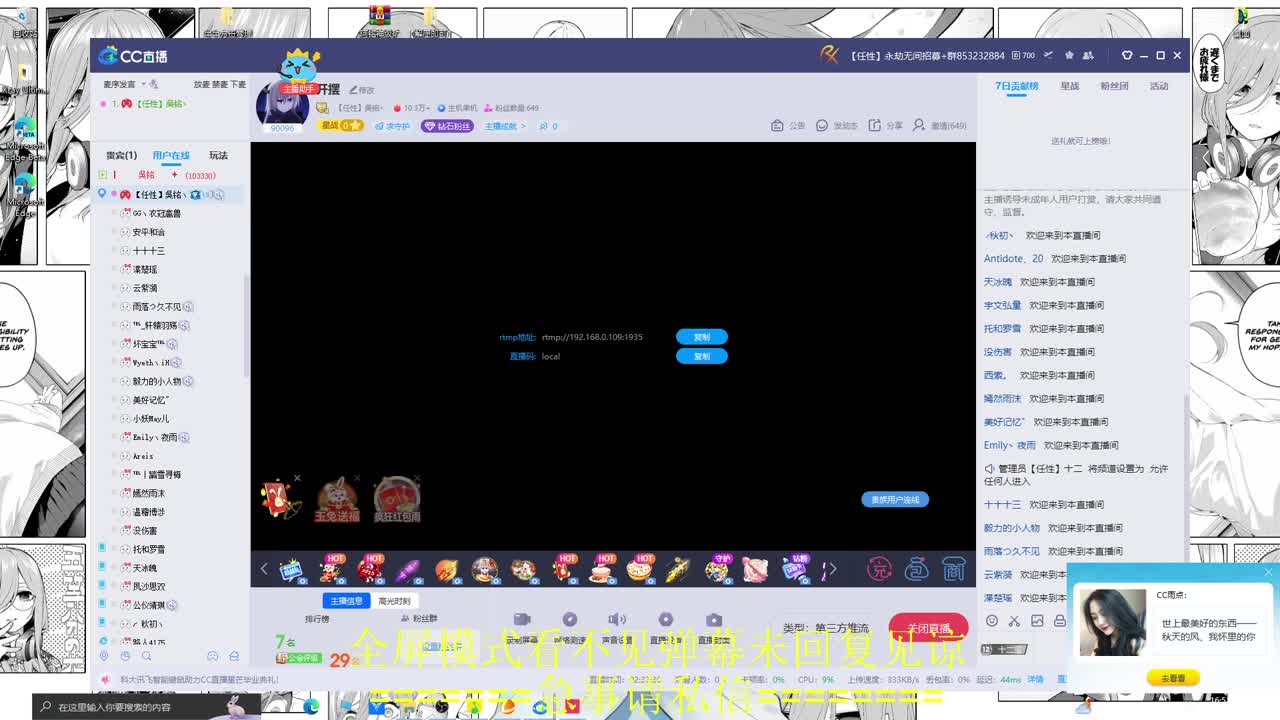This screenshot has width=1280, height=720.
Task: Open the sound settings speaker icon
Action: (x=617, y=620)
